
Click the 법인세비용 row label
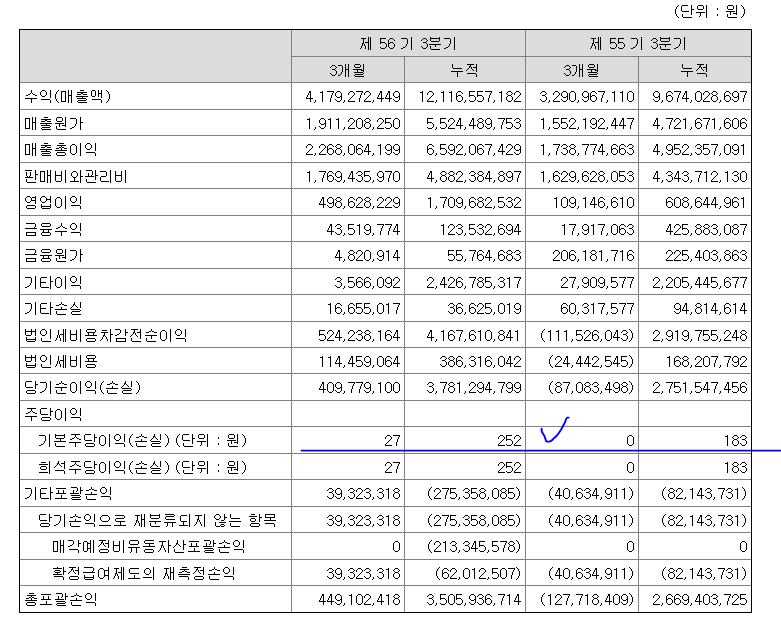[x=61, y=361]
